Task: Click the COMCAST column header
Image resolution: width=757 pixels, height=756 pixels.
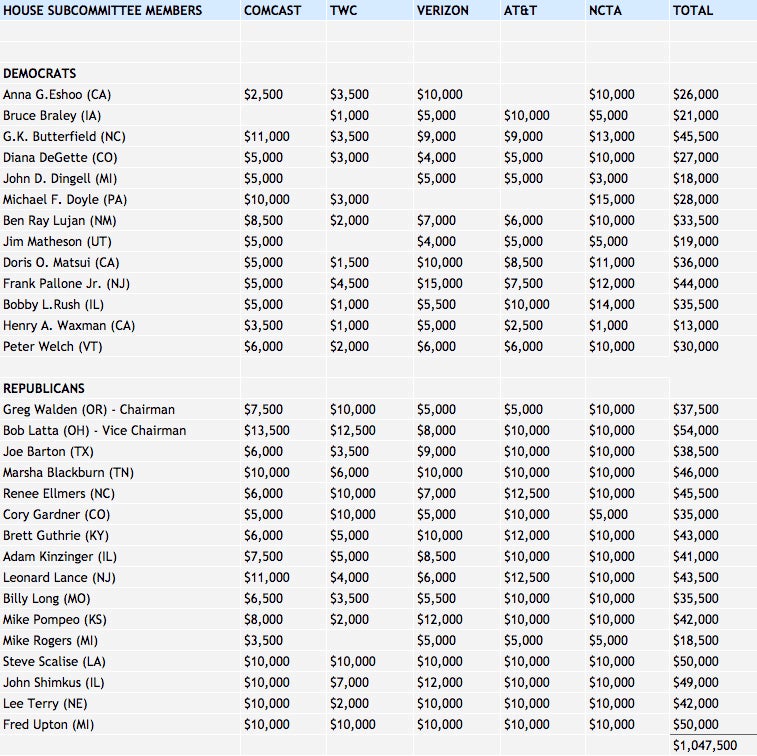Action: [x=272, y=10]
